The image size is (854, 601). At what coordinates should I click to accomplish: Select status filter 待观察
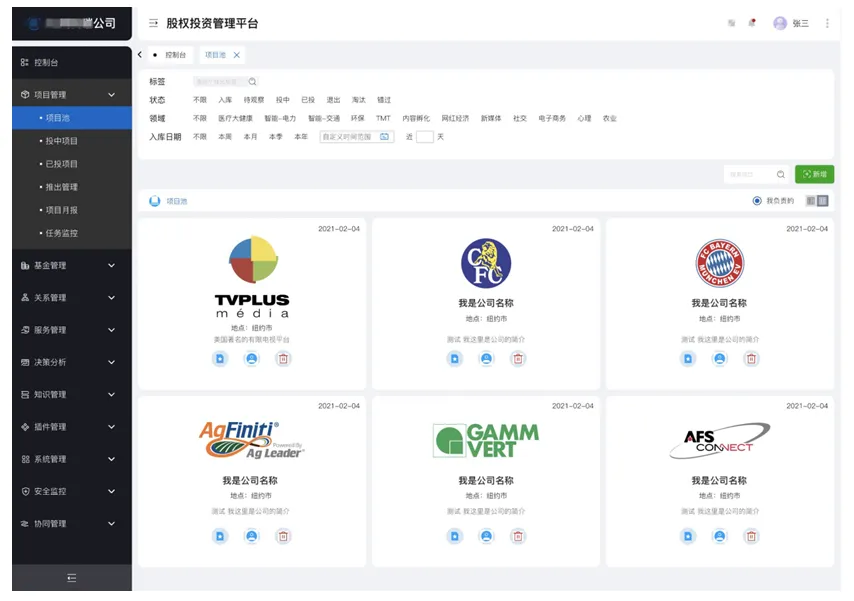click(x=254, y=100)
